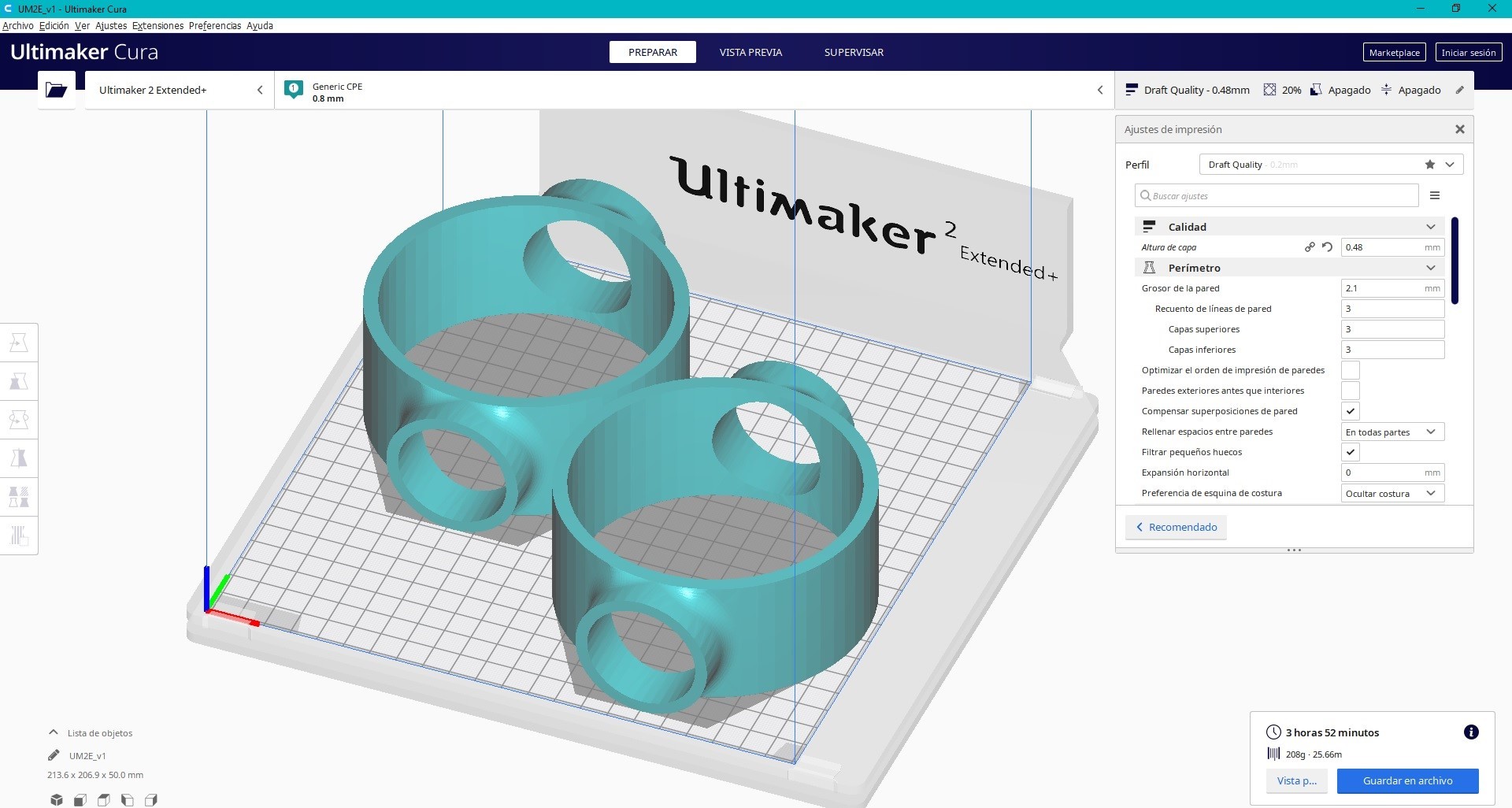Viewport: 1512px width, 808px height.
Task: Switch to front view cube icon
Action: click(x=80, y=800)
